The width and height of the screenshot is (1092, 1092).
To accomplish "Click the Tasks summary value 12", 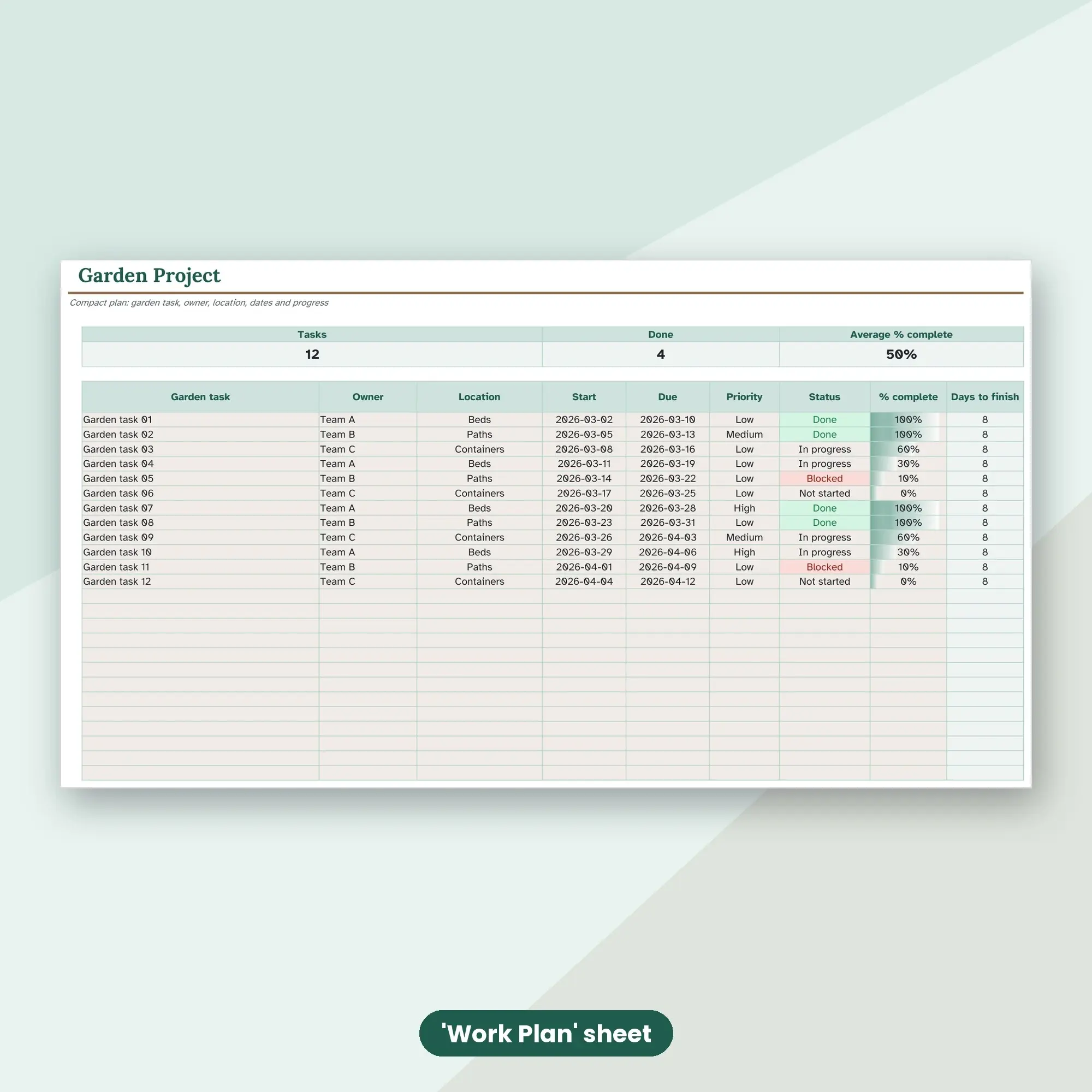I will coord(312,354).
